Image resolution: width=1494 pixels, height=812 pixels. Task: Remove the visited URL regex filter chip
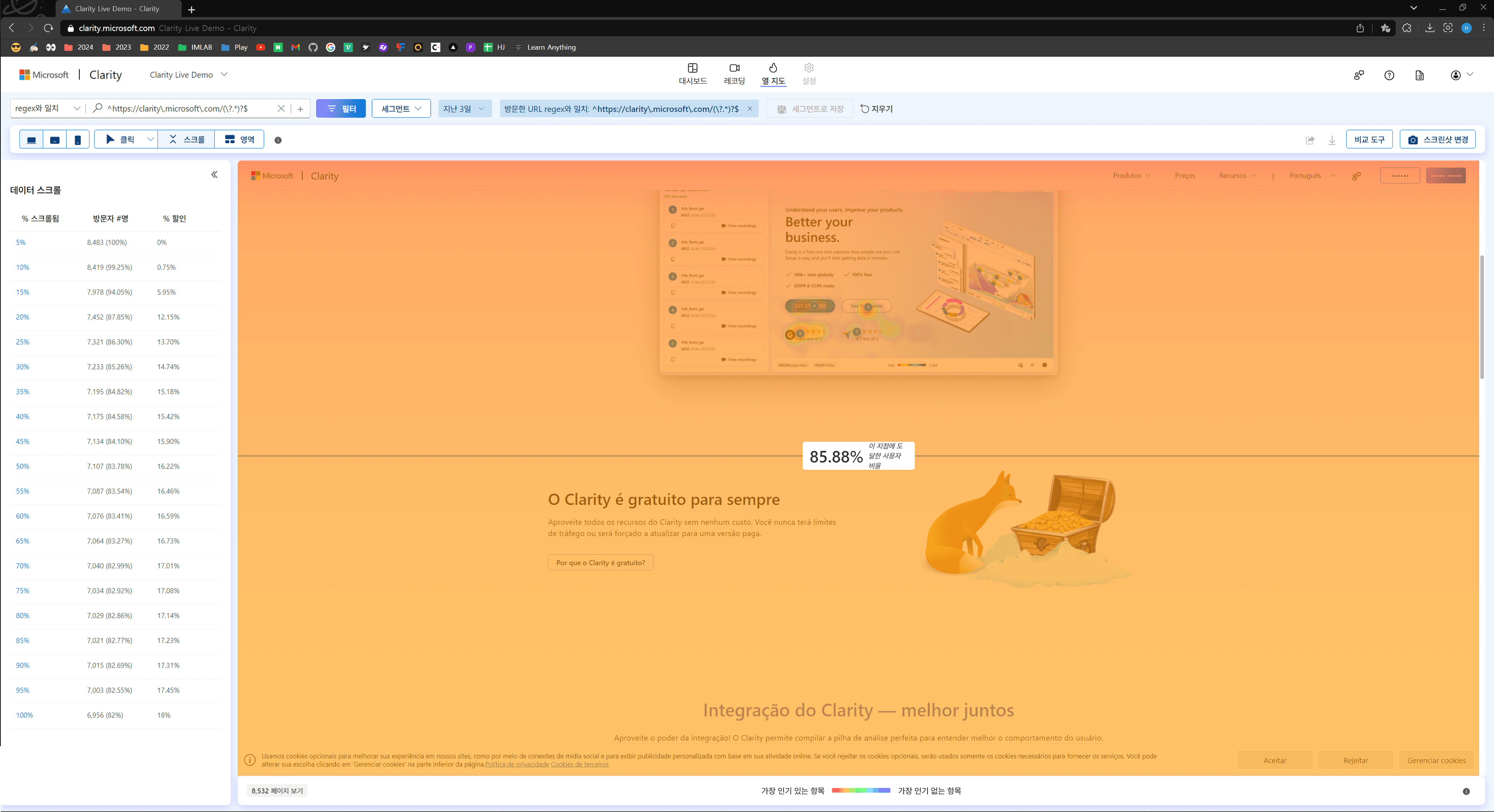(750, 108)
